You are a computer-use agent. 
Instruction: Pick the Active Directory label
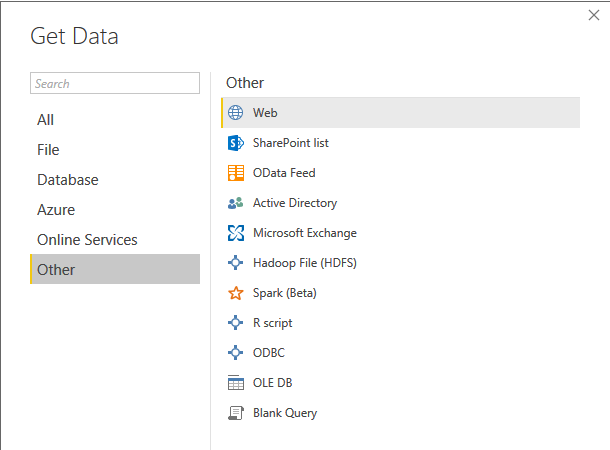pyautogui.click(x=295, y=203)
